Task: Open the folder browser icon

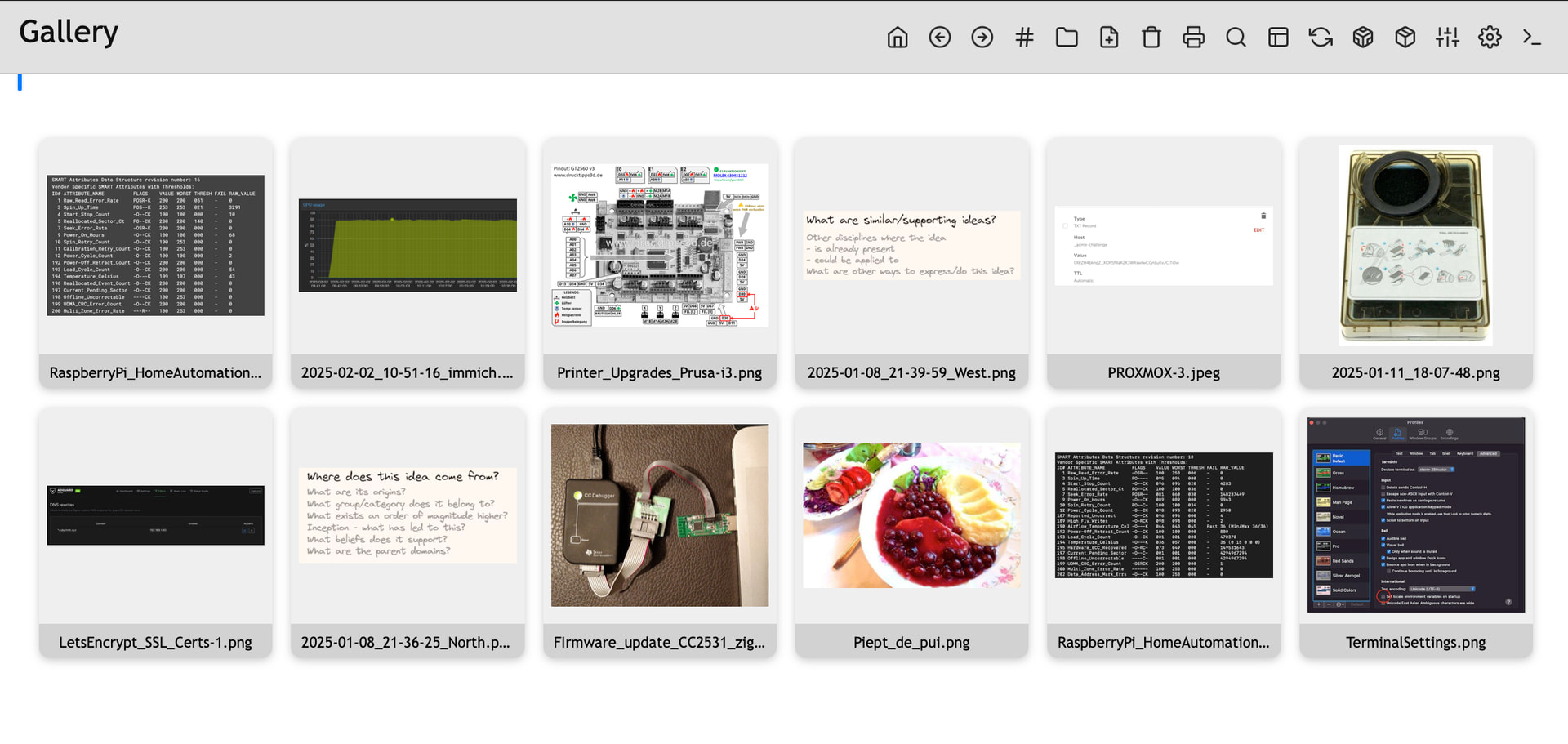Action: 1067,38
